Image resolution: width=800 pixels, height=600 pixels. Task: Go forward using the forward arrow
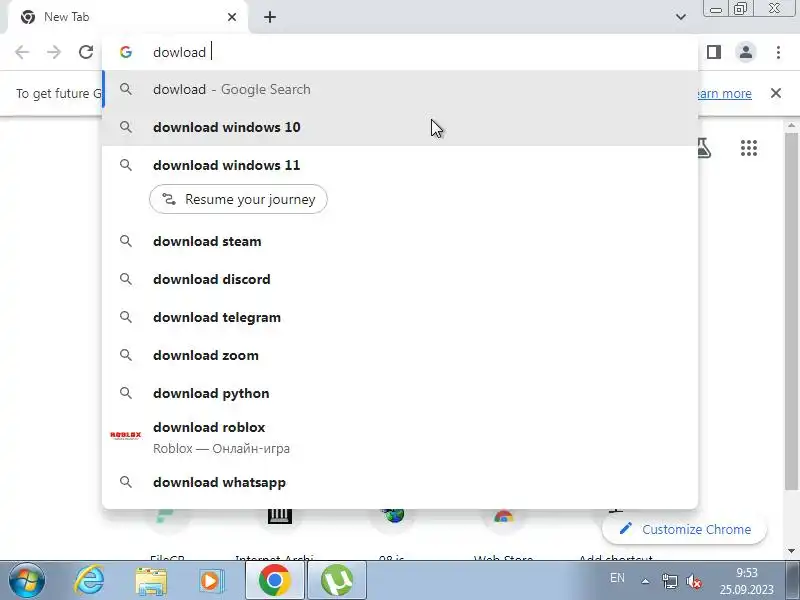click(54, 52)
